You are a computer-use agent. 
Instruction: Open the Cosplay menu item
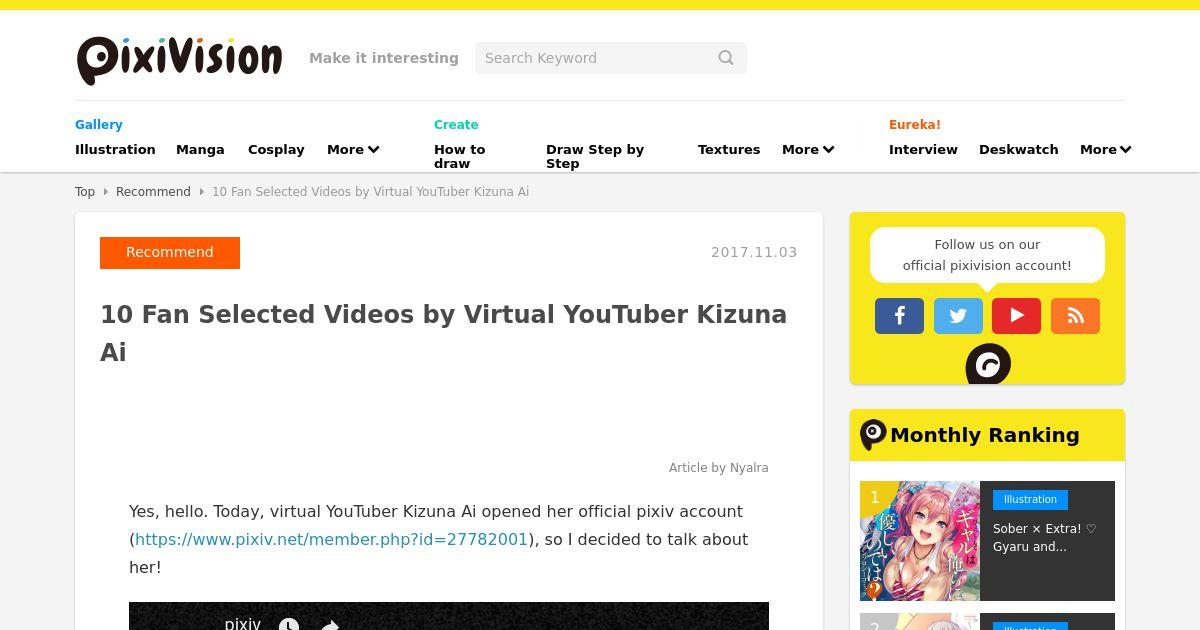276,149
